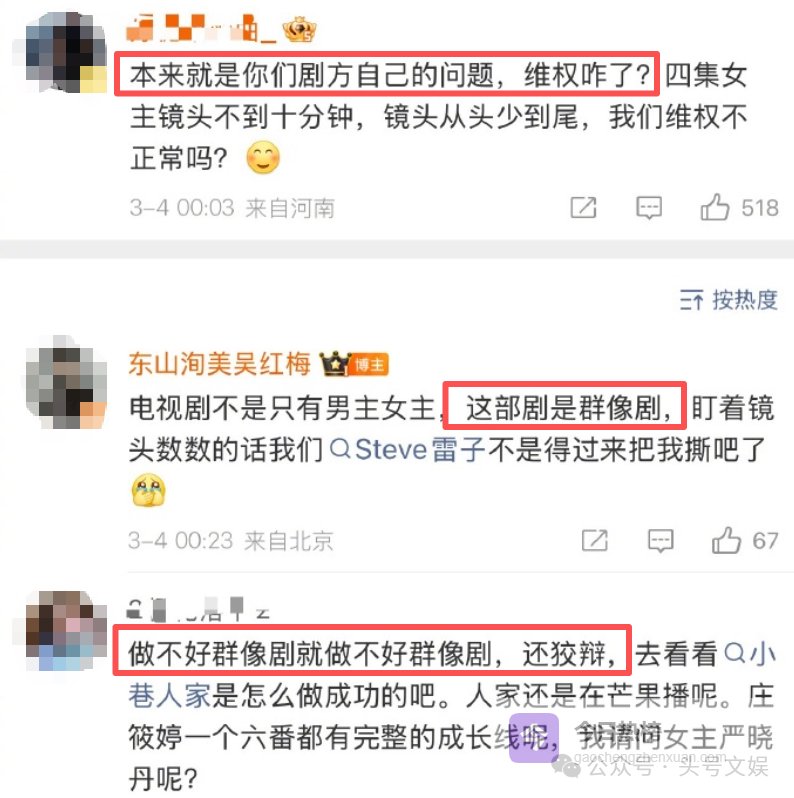
Task: Open the third commenter's avatar
Action: pyautogui.click(x=67, y=630)
